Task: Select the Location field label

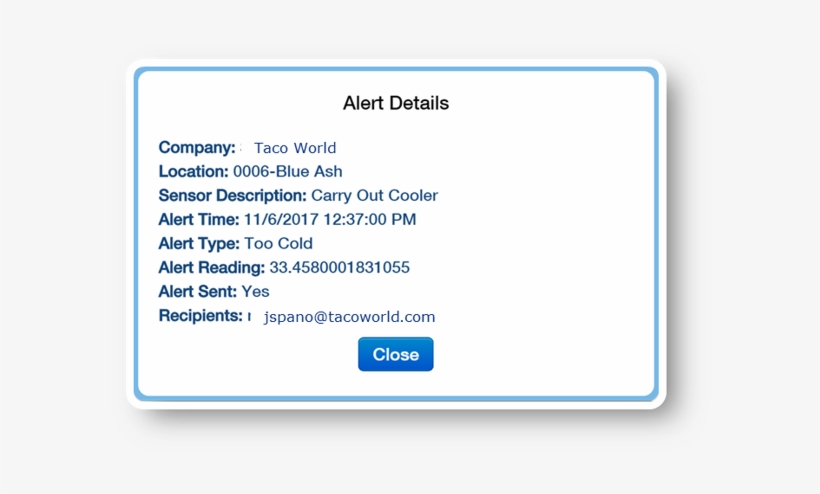Action: 193,172
